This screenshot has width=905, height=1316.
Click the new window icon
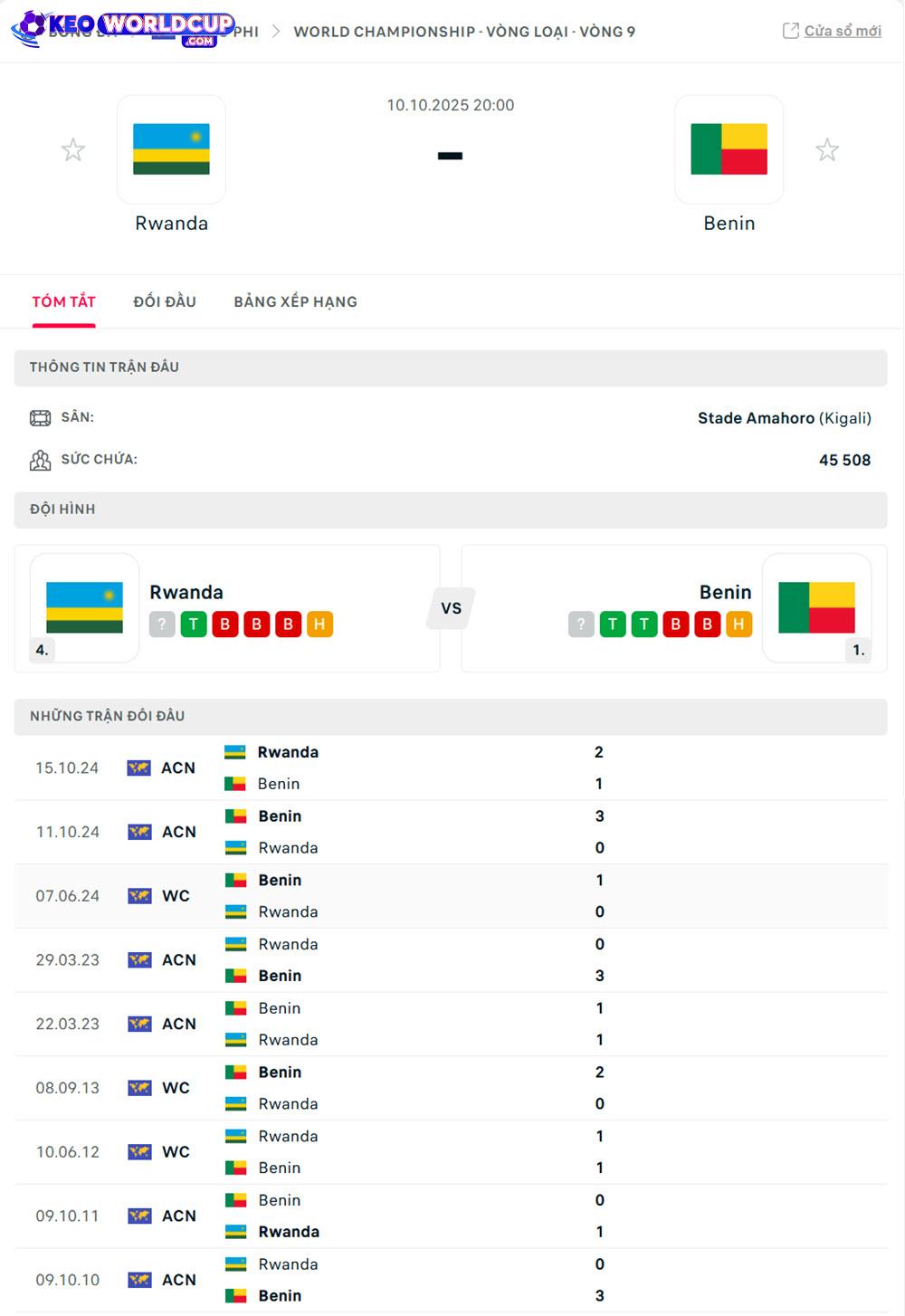(790, 31)
